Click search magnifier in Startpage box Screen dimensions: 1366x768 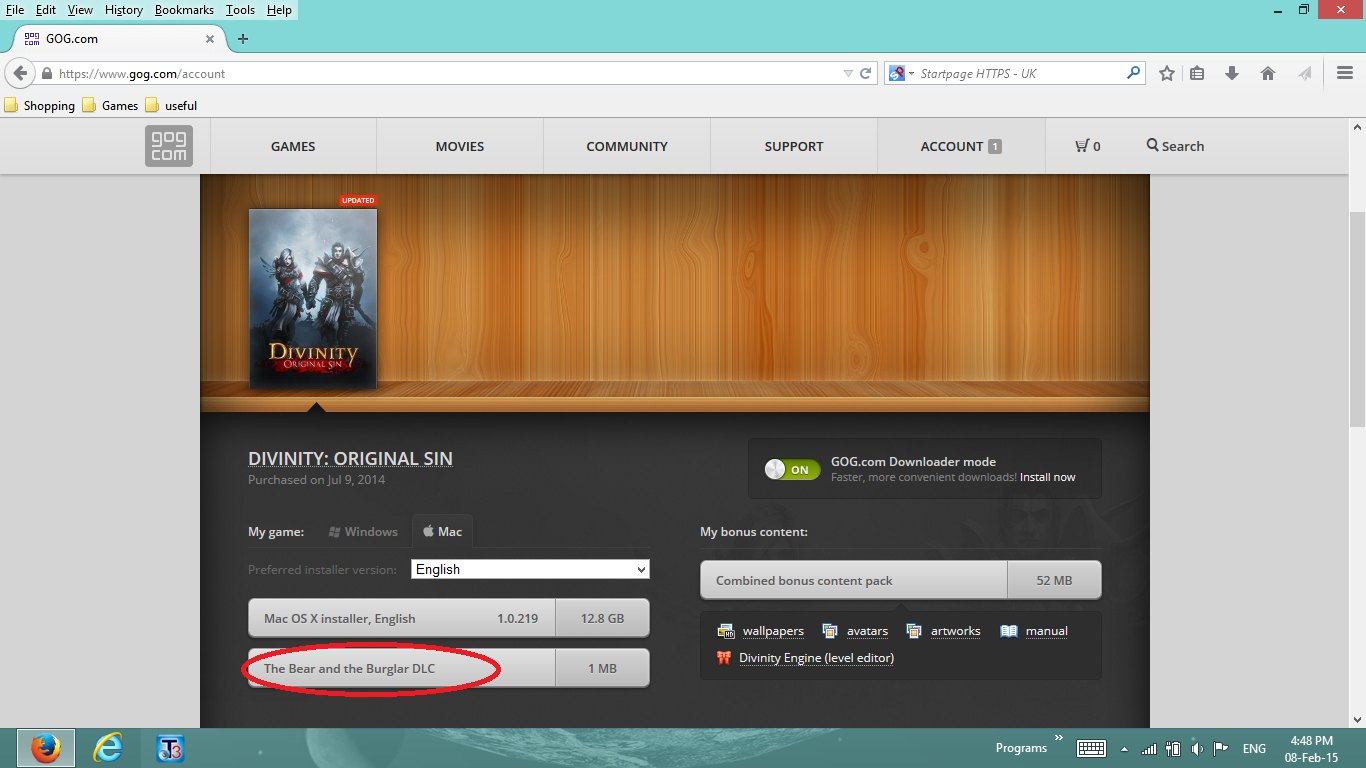coord(1133,73)
